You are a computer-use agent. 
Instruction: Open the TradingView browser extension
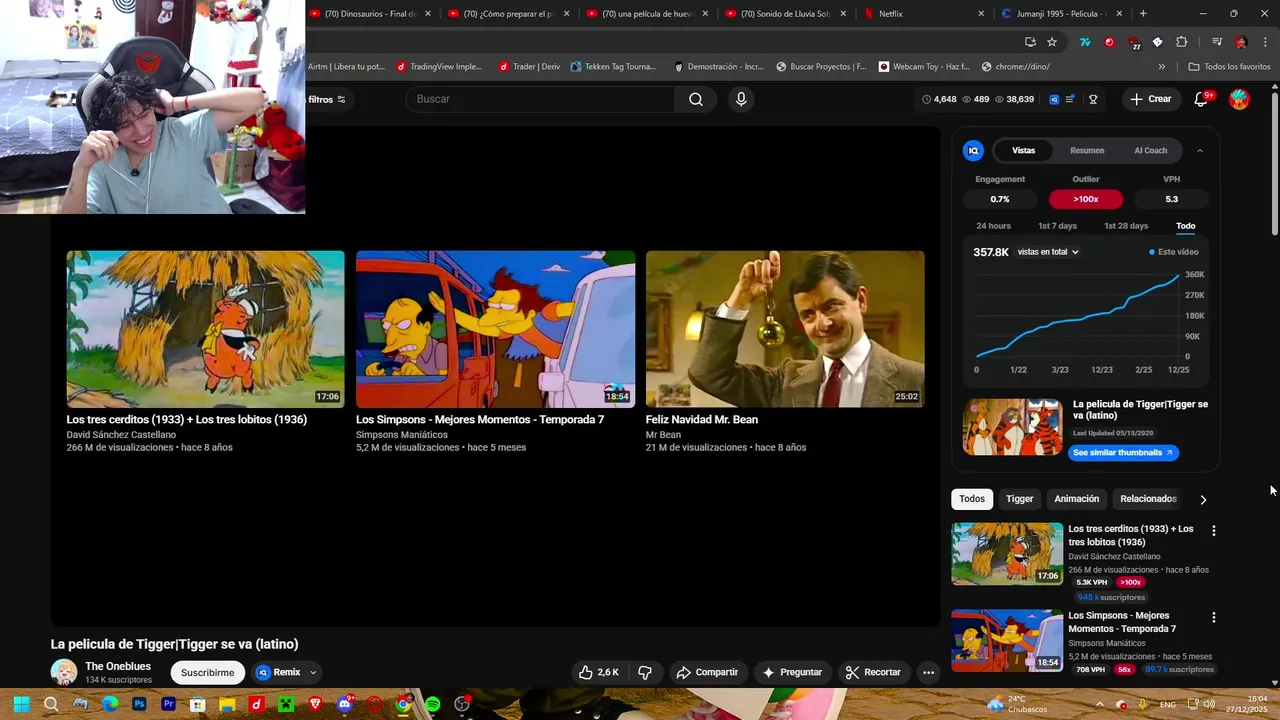tap(1085, 42)
